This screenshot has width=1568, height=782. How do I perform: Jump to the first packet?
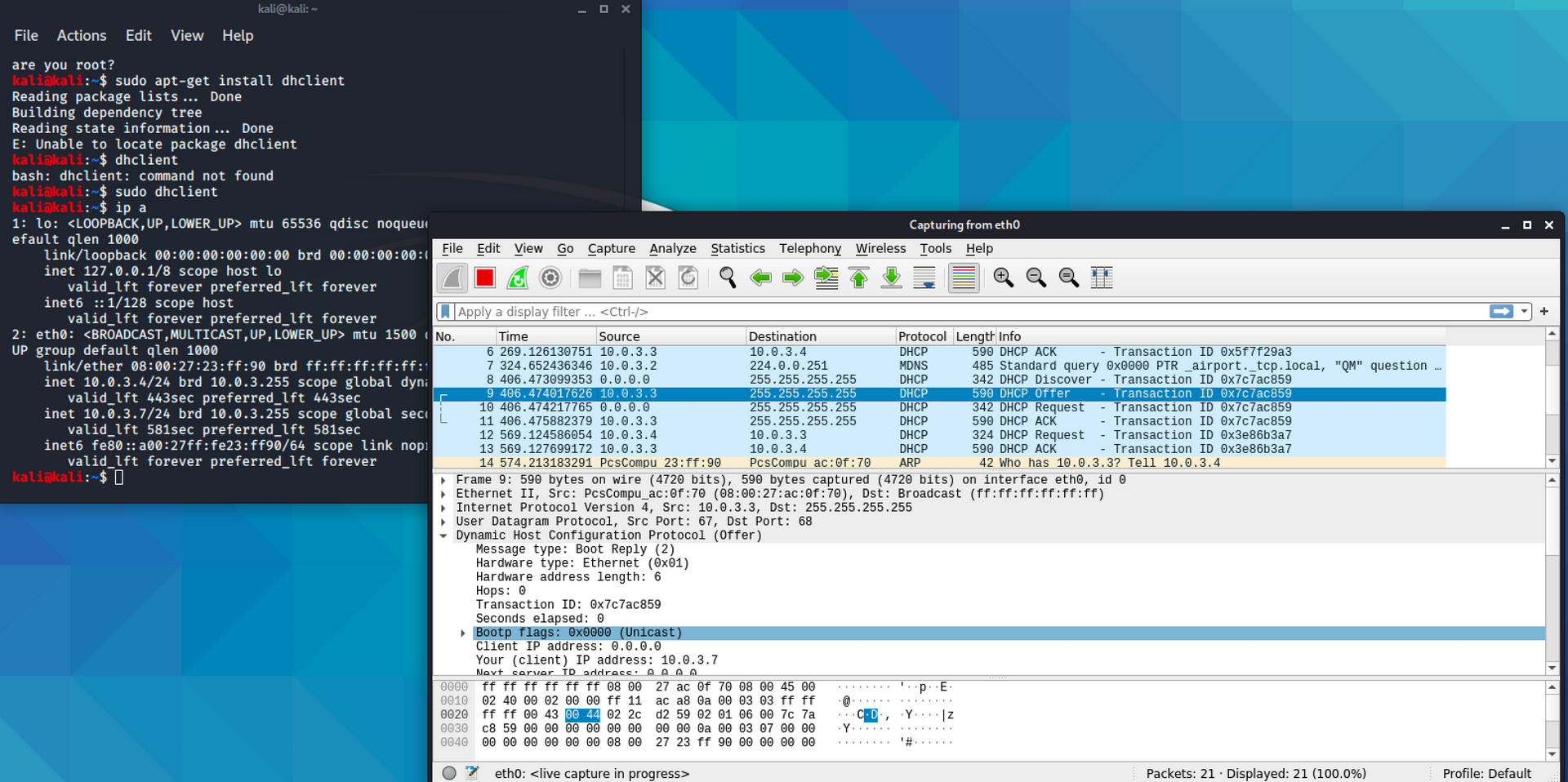[859, 278]
